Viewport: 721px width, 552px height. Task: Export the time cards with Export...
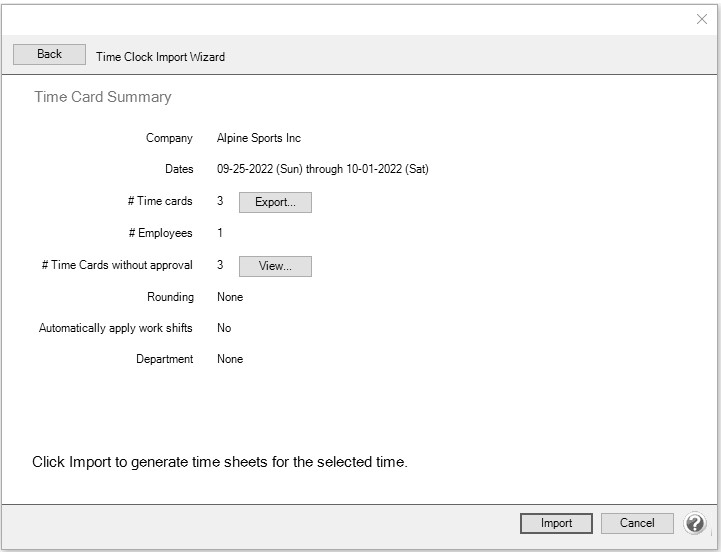click(x=275, y=202)
